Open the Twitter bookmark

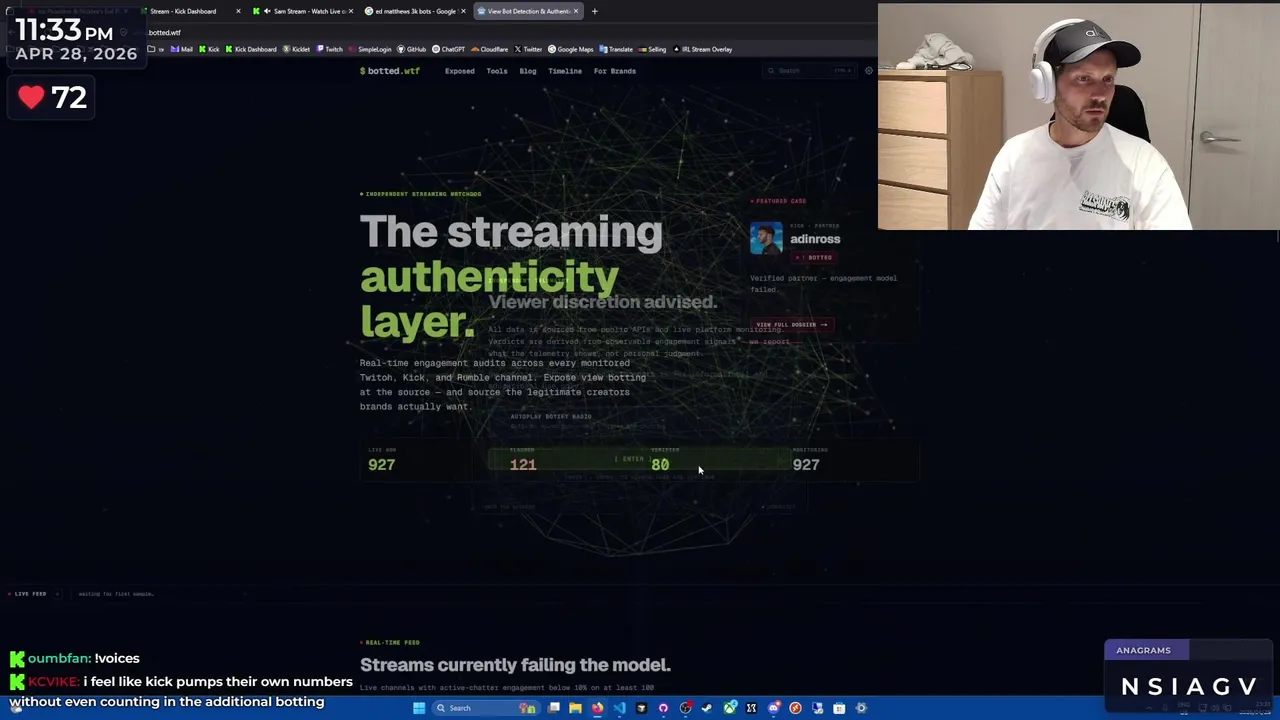[x=528, y=49]
